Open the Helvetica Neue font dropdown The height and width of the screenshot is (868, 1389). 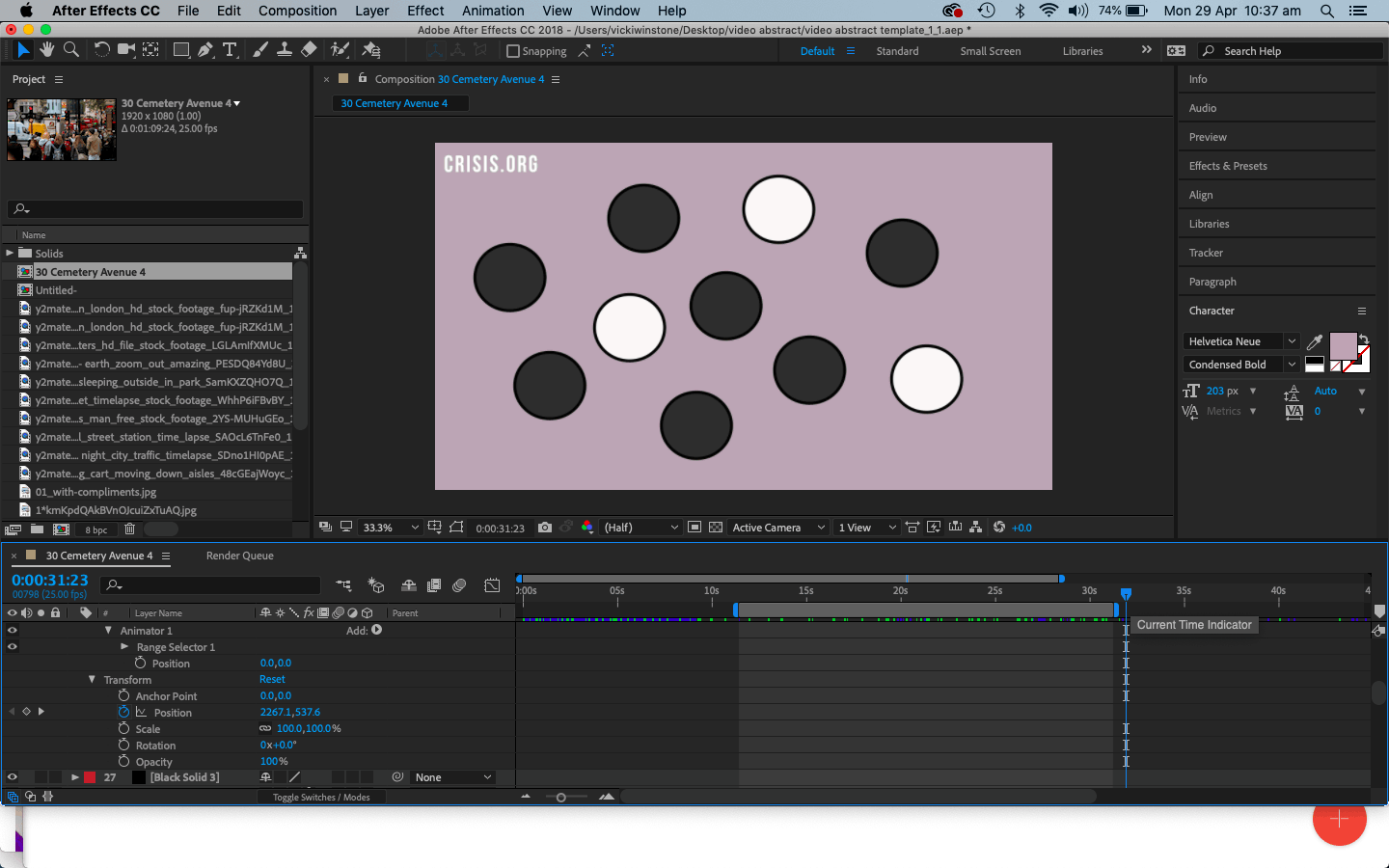pos(1241,341)
